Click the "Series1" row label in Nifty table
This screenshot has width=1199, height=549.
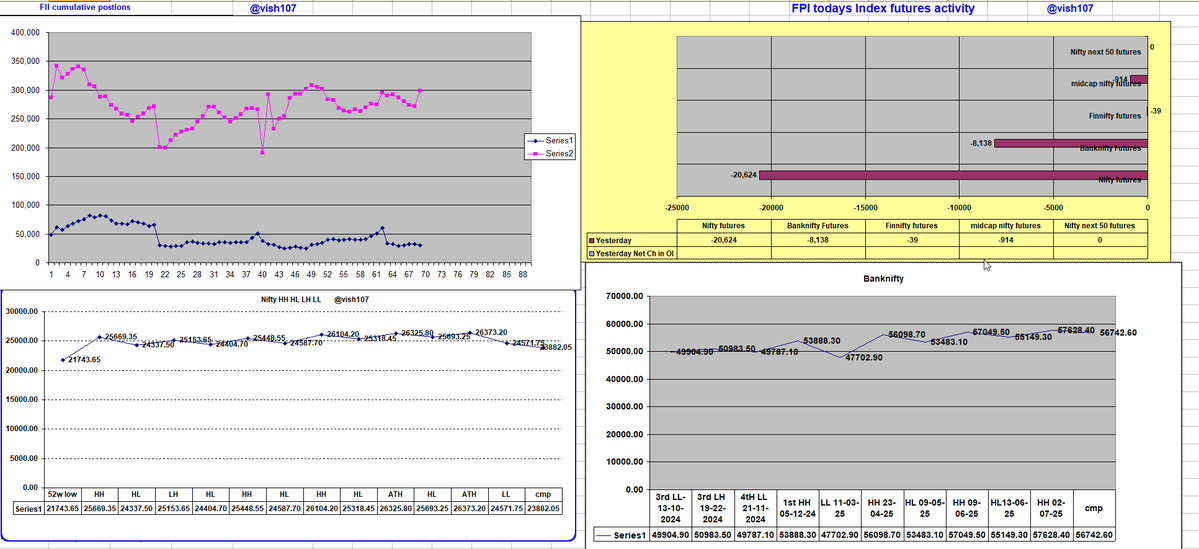coord(29,508)
